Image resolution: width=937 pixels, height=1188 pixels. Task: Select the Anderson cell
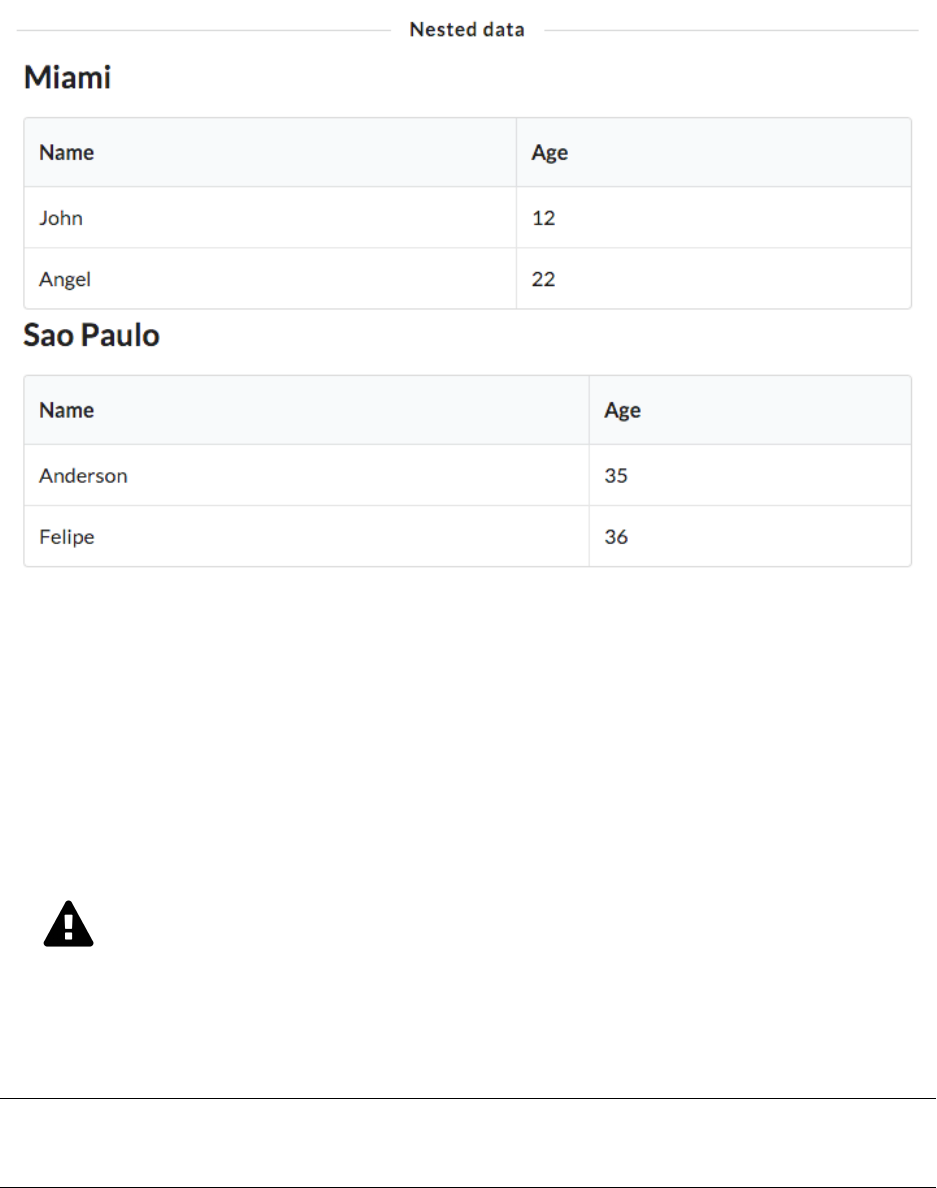coord(83,476)
